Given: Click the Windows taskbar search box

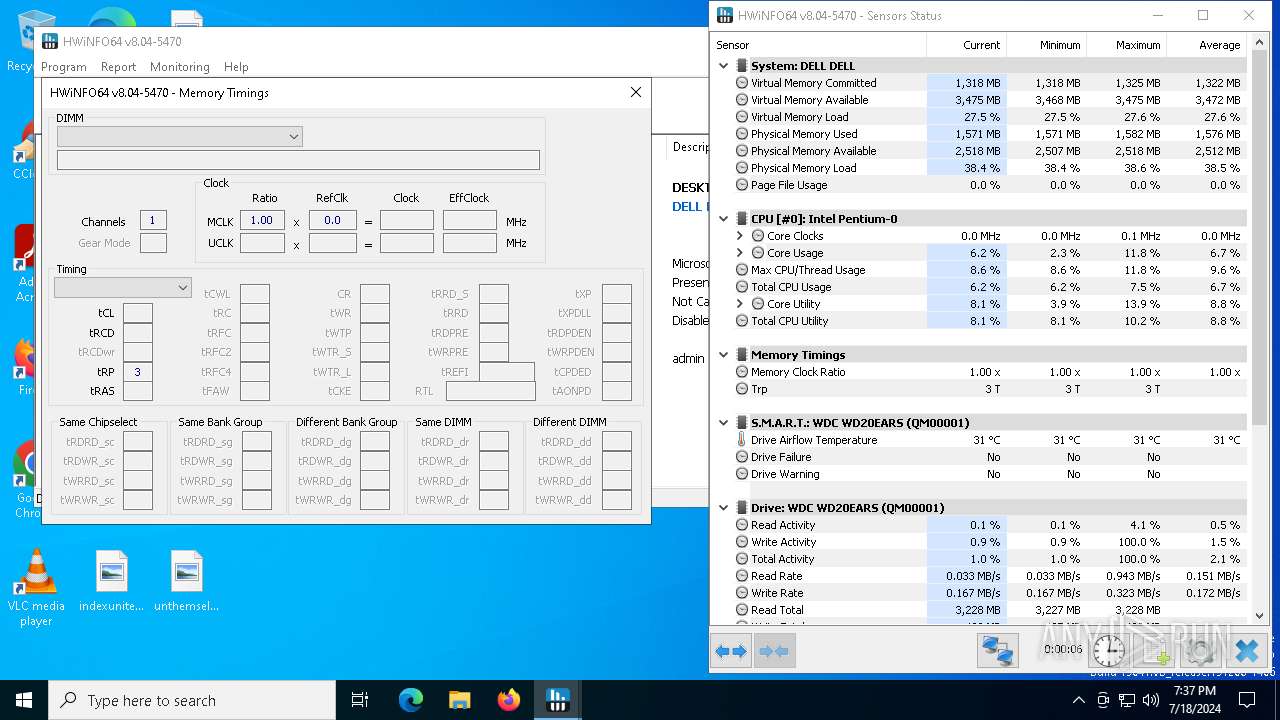Looking at the screenshot, I should (x=192, y=700).
